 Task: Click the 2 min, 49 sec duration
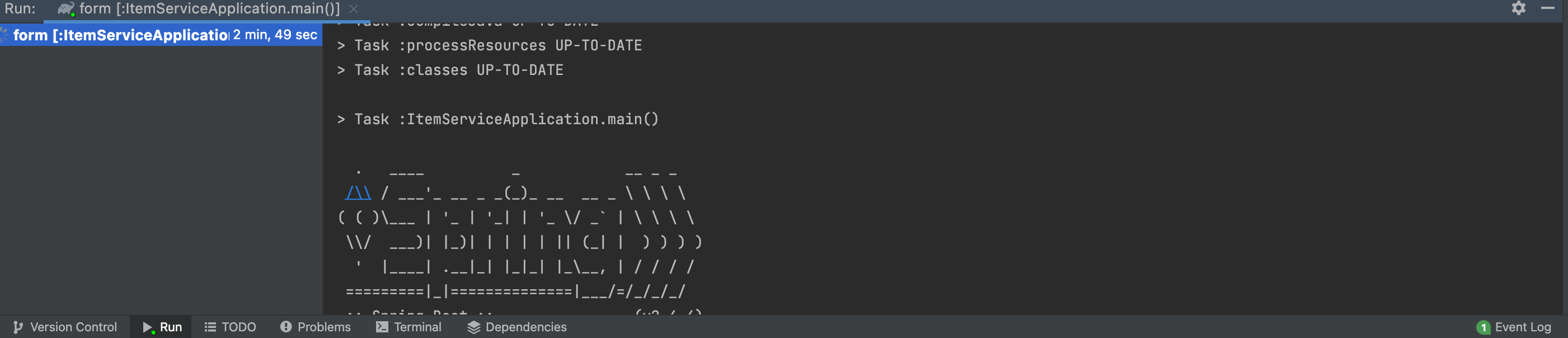[x=275, y=35]
